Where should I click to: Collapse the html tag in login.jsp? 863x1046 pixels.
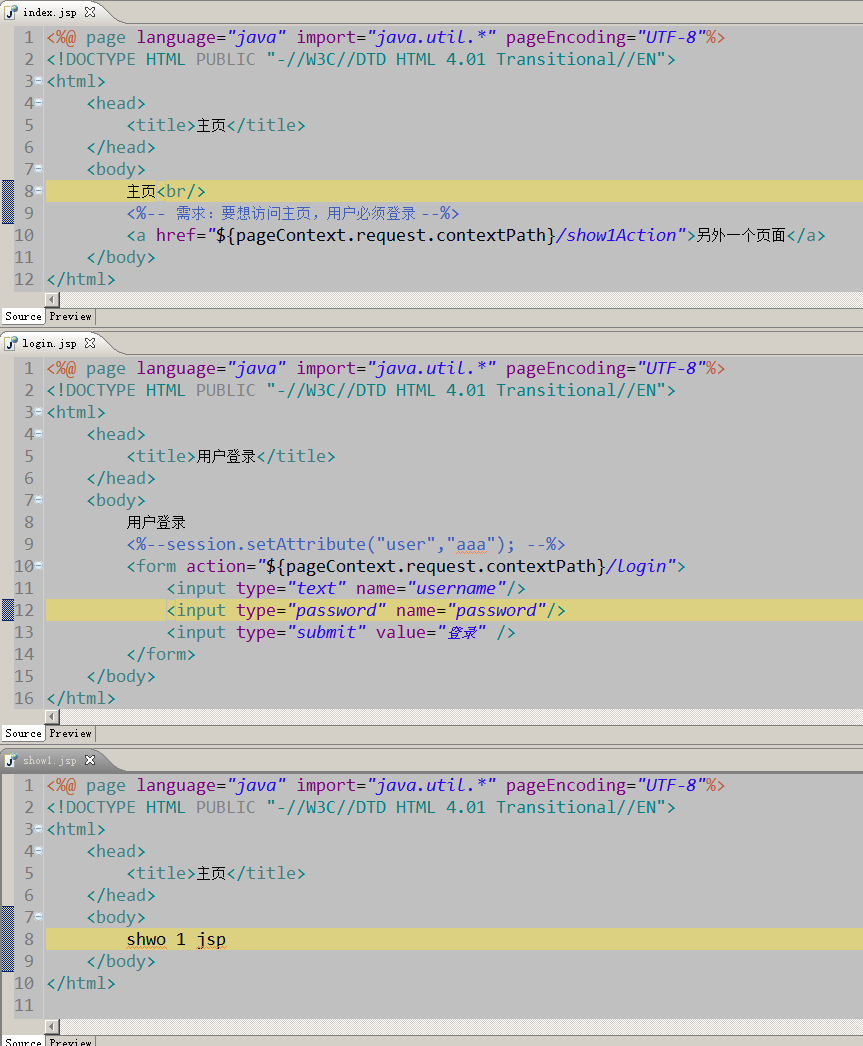(x=39, y=412)
